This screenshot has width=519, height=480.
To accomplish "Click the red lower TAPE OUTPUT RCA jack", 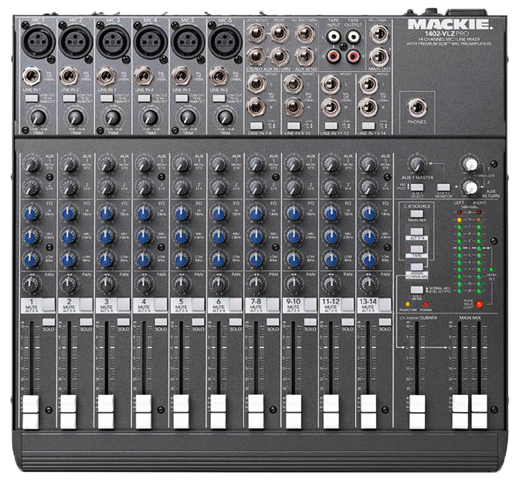I will pos(353,56).
